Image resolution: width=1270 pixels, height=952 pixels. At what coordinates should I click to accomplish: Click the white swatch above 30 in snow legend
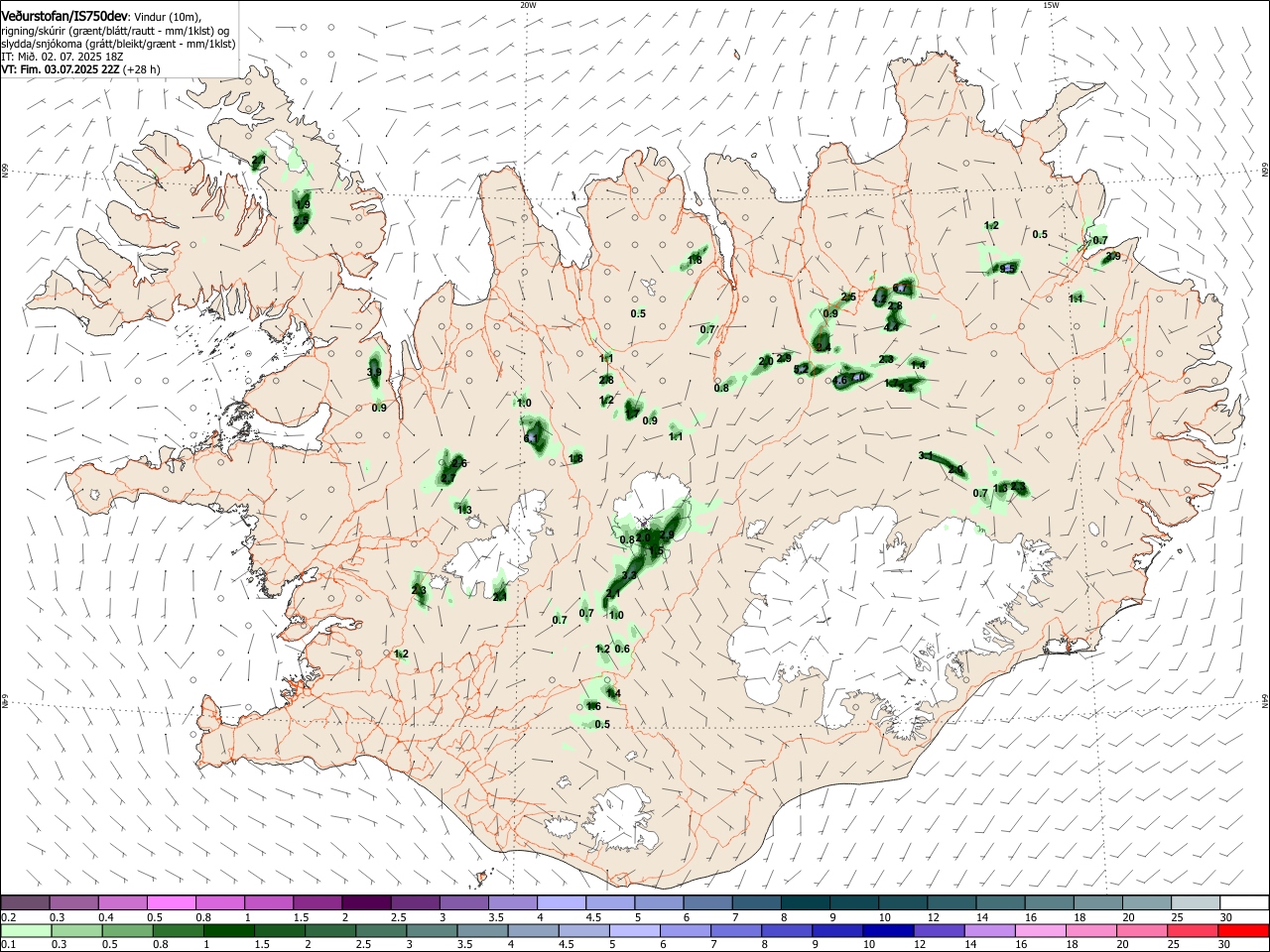(x=1244, y=902)
